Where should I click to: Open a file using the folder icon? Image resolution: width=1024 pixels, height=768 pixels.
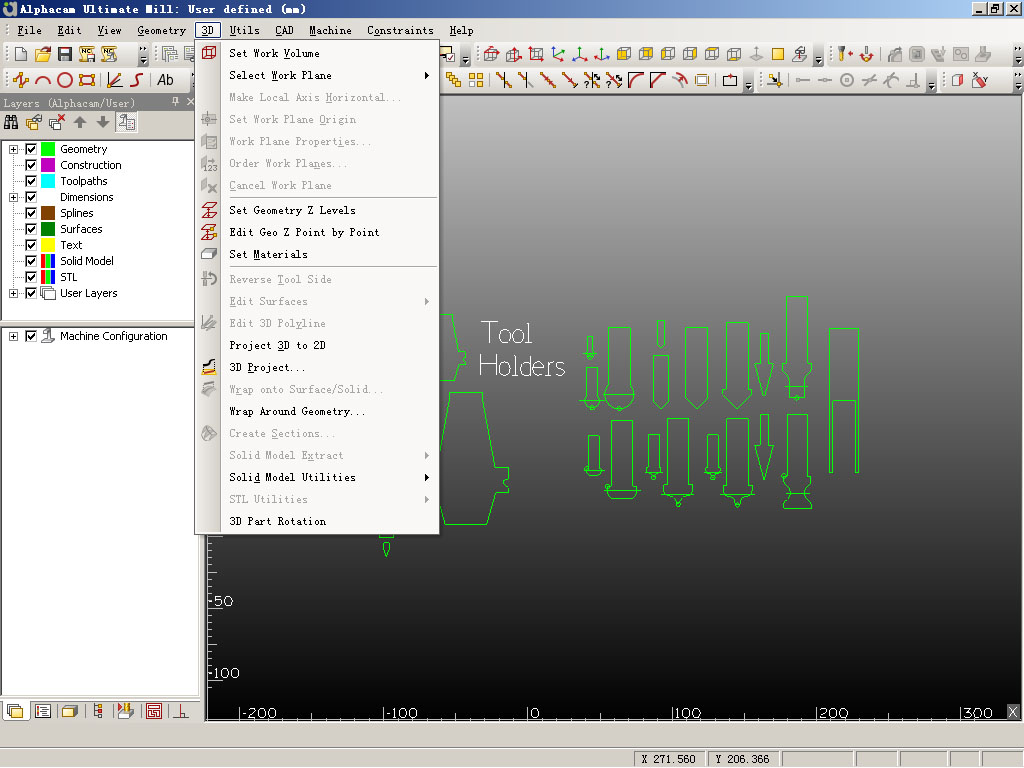coord(43,54)
